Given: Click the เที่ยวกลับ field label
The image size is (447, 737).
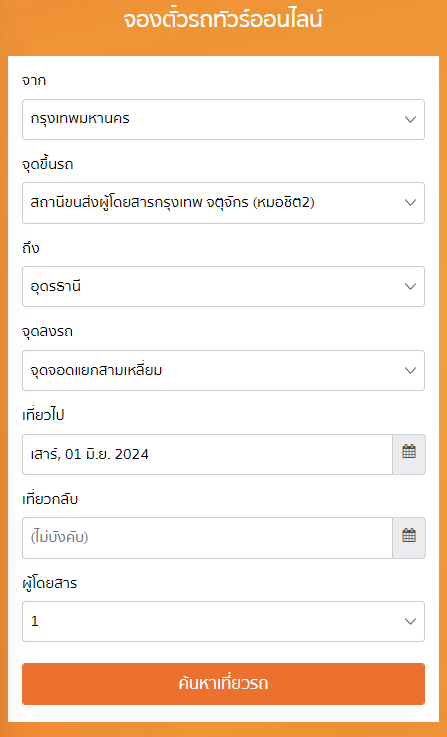Looking at the screenshot, I should [50, 499].
